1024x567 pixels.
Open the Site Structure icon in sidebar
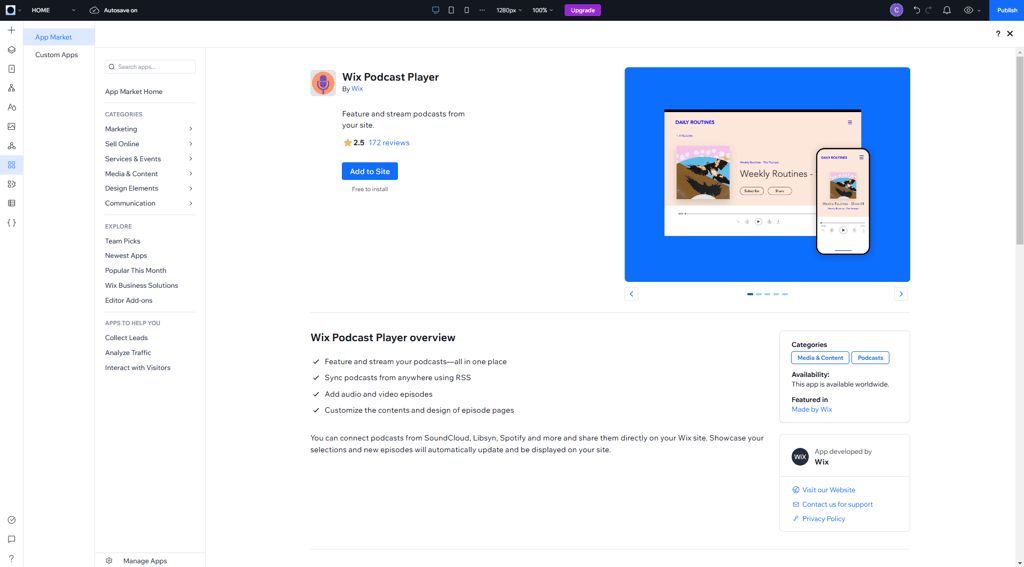[11, 88]
